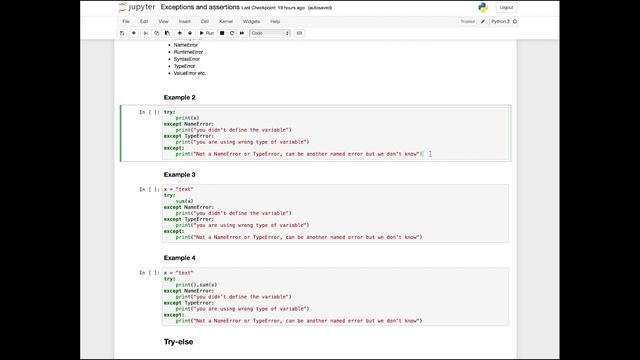Restart kernel and run all fast-forward icon

coord(242,33)
